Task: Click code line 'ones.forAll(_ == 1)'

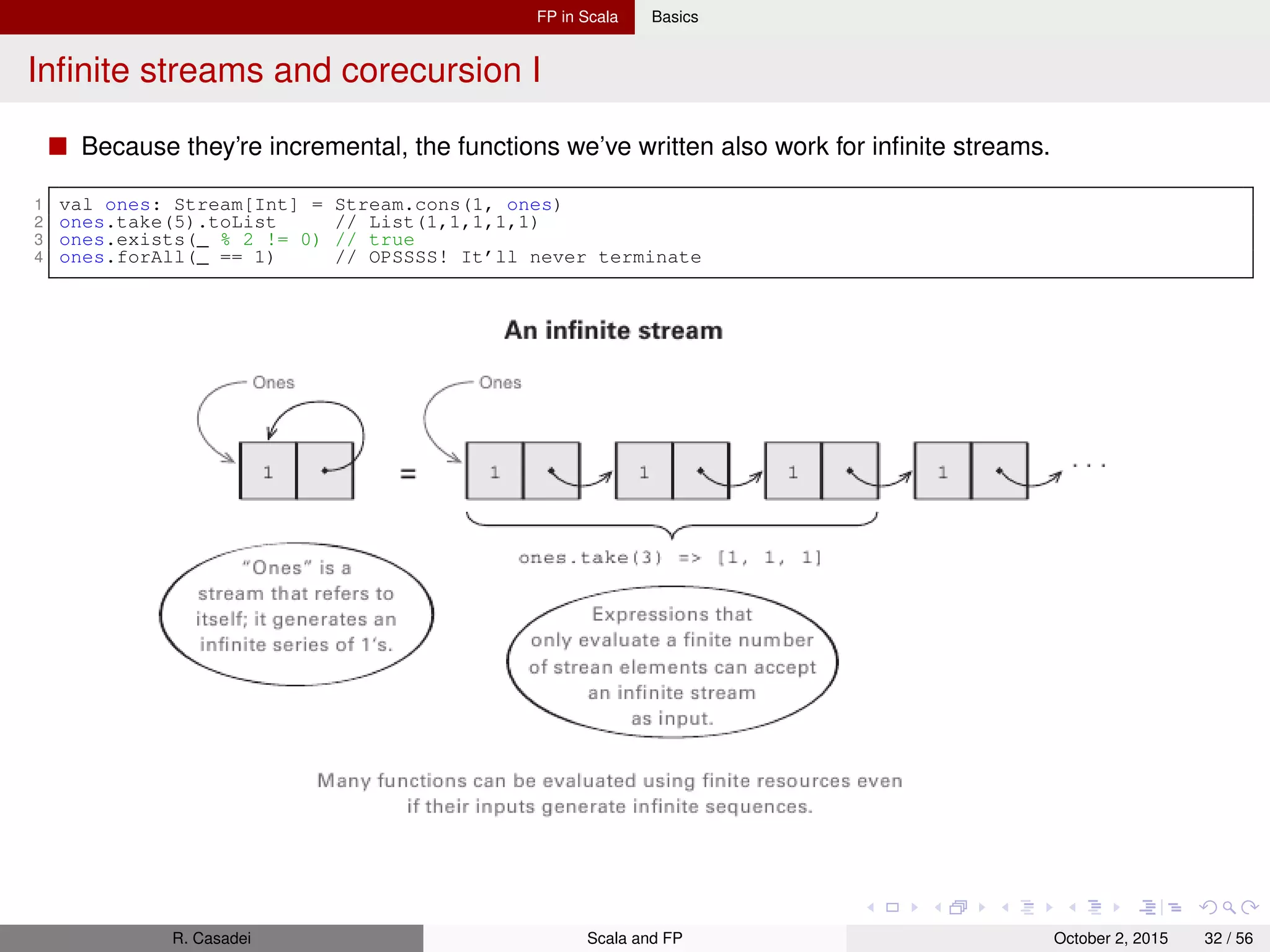Action: click(166, 257)
